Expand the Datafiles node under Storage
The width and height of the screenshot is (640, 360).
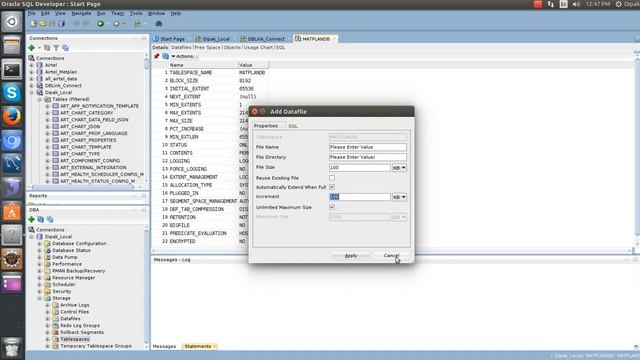coord(47,319)
